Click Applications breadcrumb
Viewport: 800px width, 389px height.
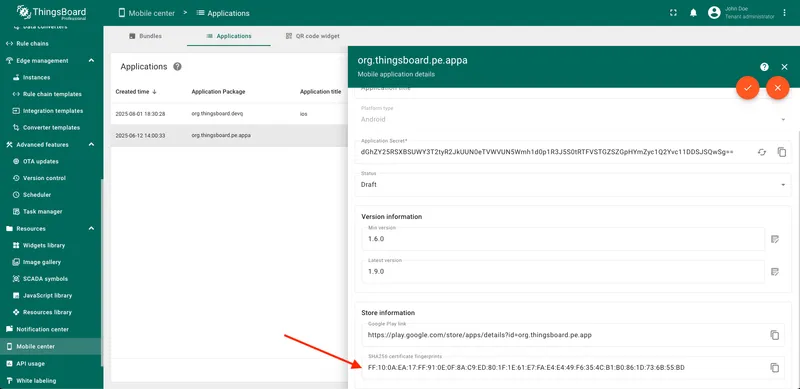click(223, 13)
